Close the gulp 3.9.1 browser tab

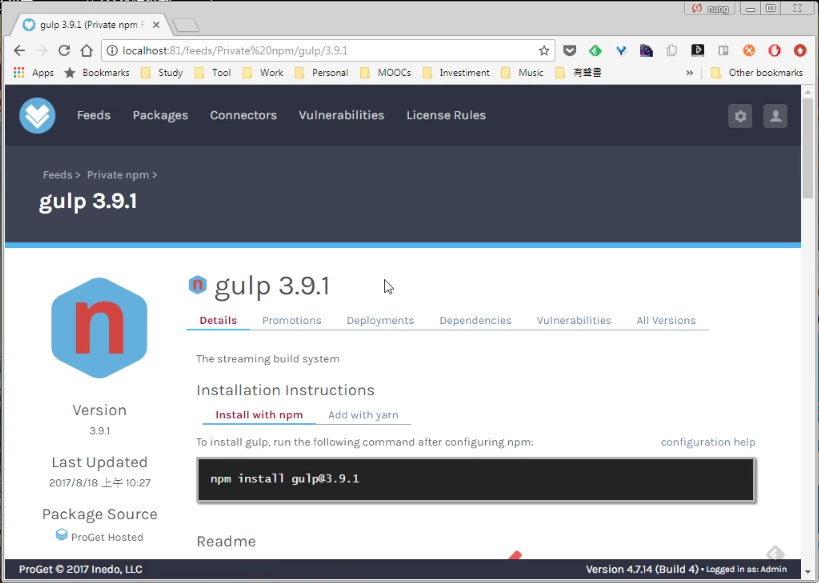156,25
